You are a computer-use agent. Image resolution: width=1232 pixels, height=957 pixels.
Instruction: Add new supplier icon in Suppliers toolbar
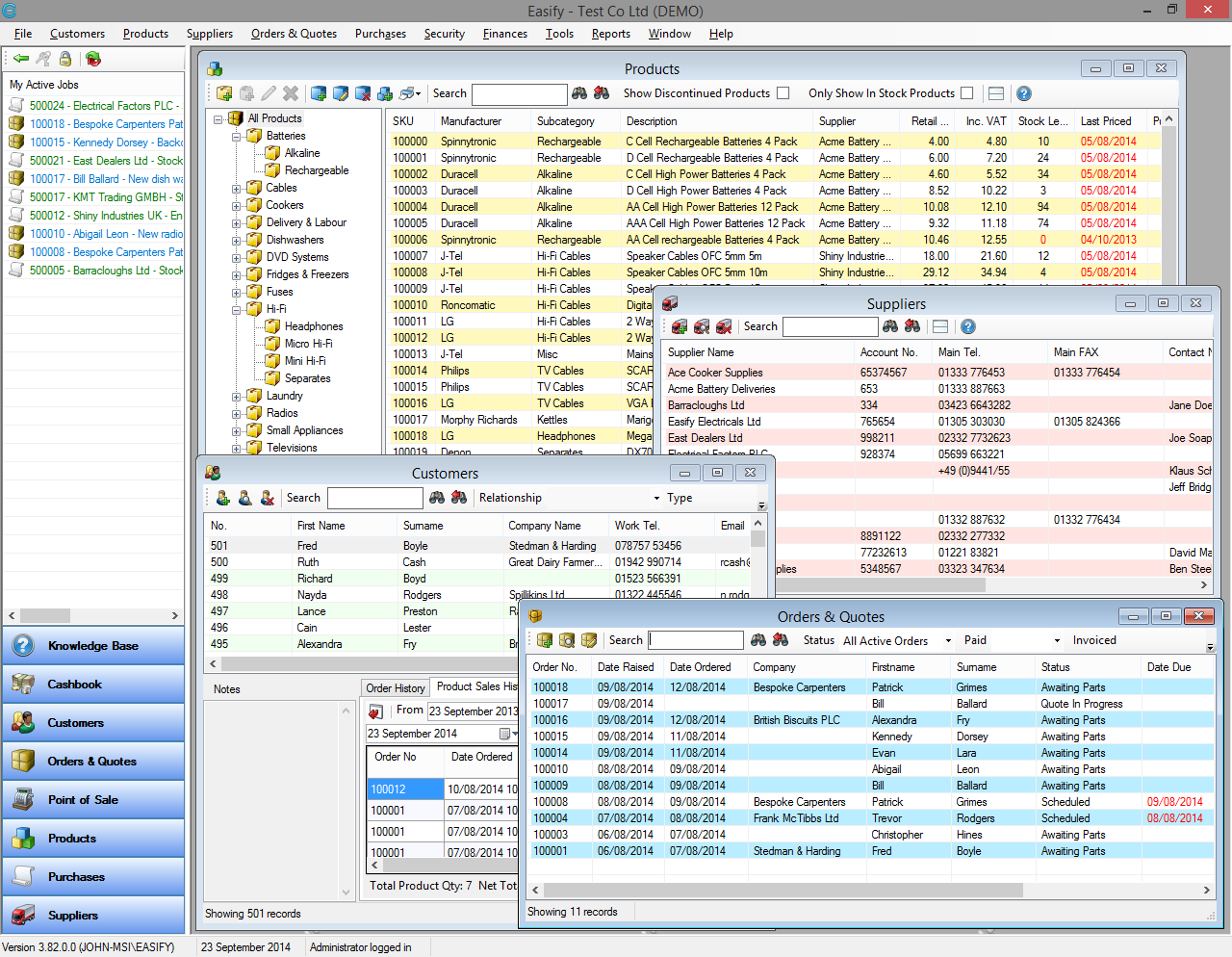680,326
